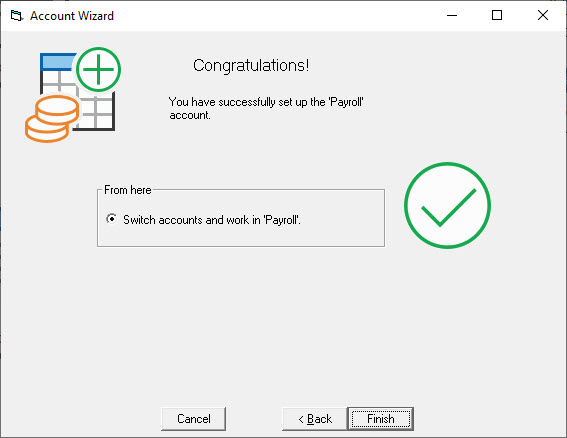Minimize the Account Wizard window
The width and height of the screenshot is (567, 438).
pyautogui.click(x=452, y=16)
